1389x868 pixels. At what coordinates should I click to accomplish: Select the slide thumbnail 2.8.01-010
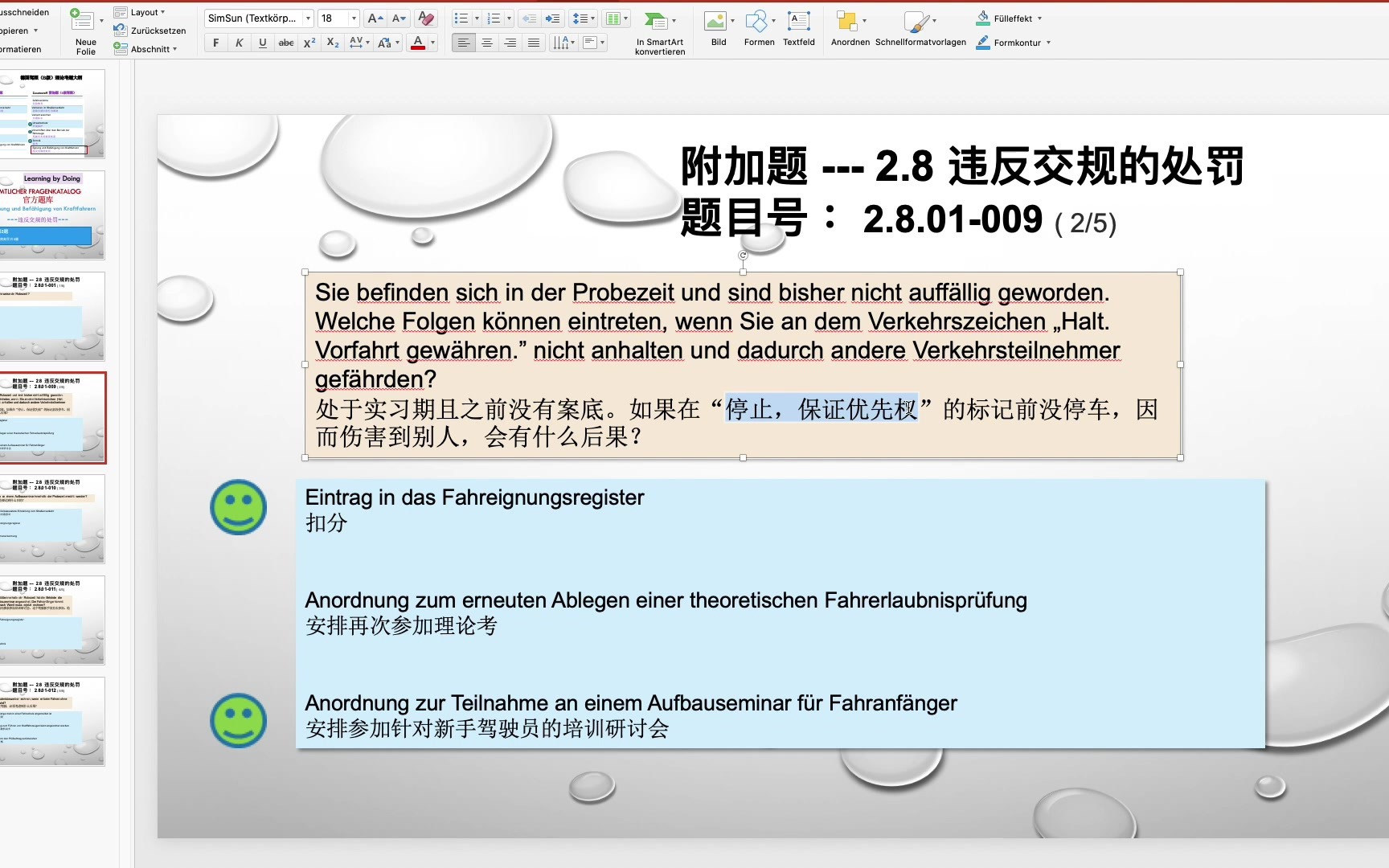[52, 518]
